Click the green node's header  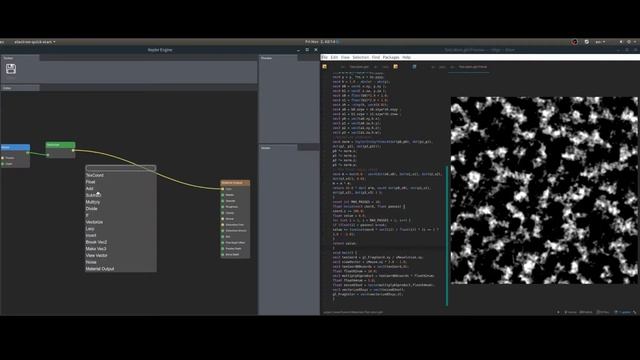pyautogui.click(x=60, y=145)
